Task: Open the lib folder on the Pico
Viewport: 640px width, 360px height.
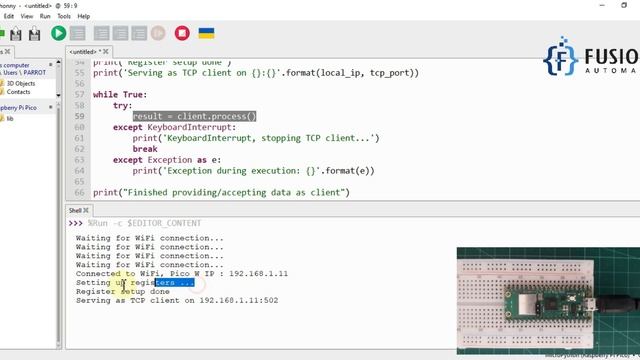Action: point(10,118)
